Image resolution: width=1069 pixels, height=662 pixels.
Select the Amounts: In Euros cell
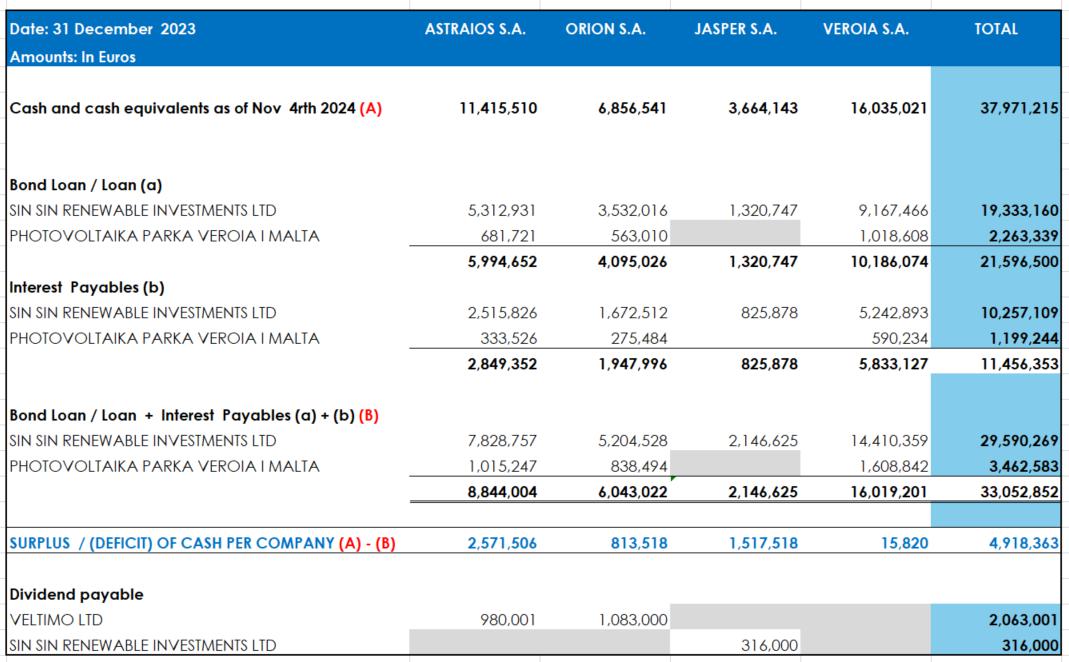tap(73, 57)
